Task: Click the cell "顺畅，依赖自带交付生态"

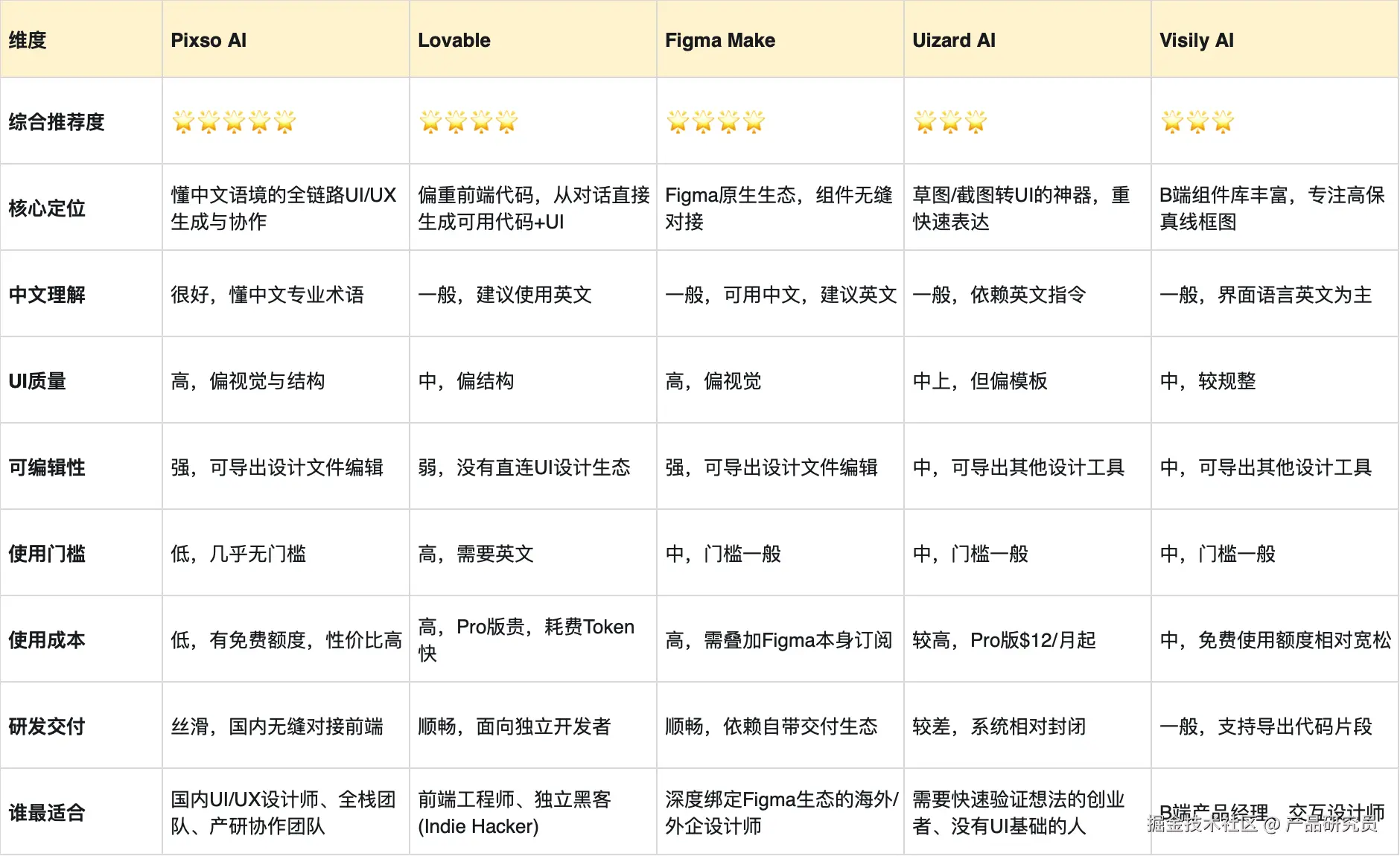Action: pyautogui.click(x=780, y=726)
